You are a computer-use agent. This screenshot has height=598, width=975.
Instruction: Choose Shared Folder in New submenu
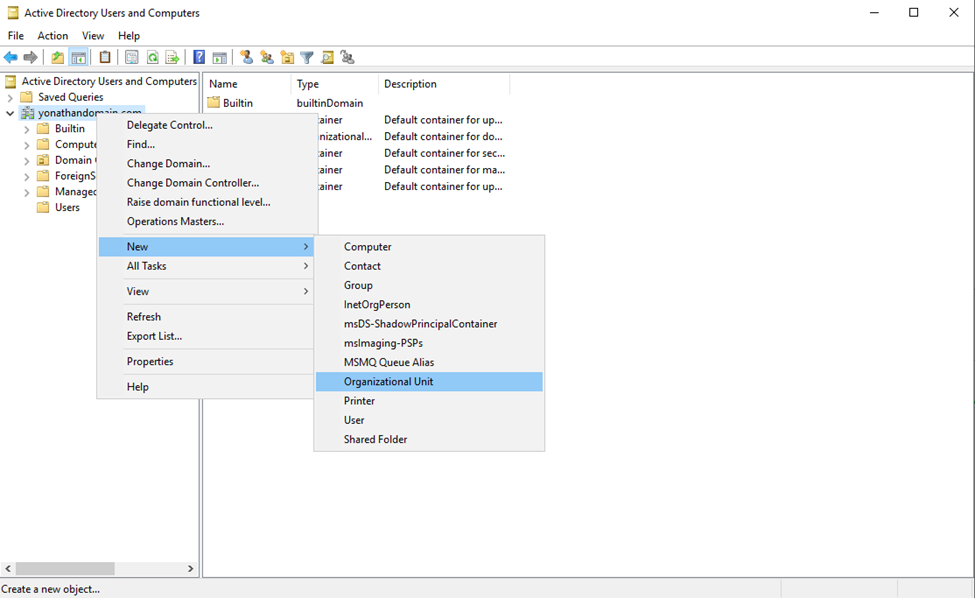coord(429,439)
